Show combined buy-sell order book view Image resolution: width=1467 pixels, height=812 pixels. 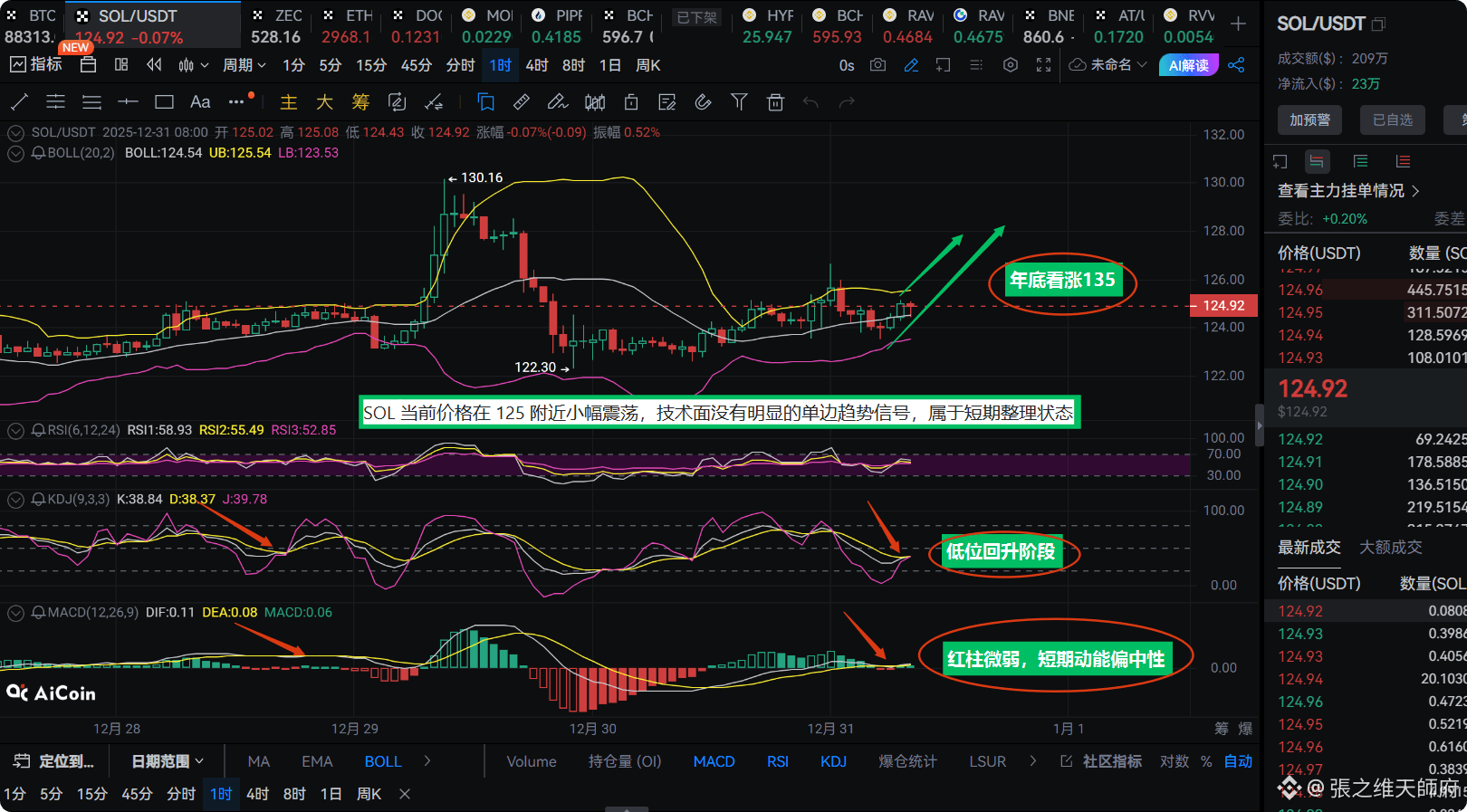click(x=1317, y=161)
